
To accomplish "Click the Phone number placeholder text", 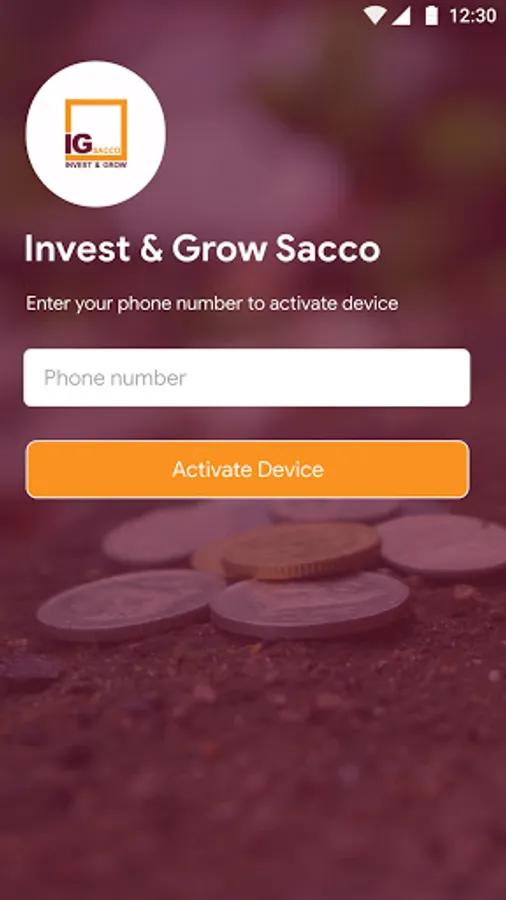I will pyautogui.click(x=115, y=378).
